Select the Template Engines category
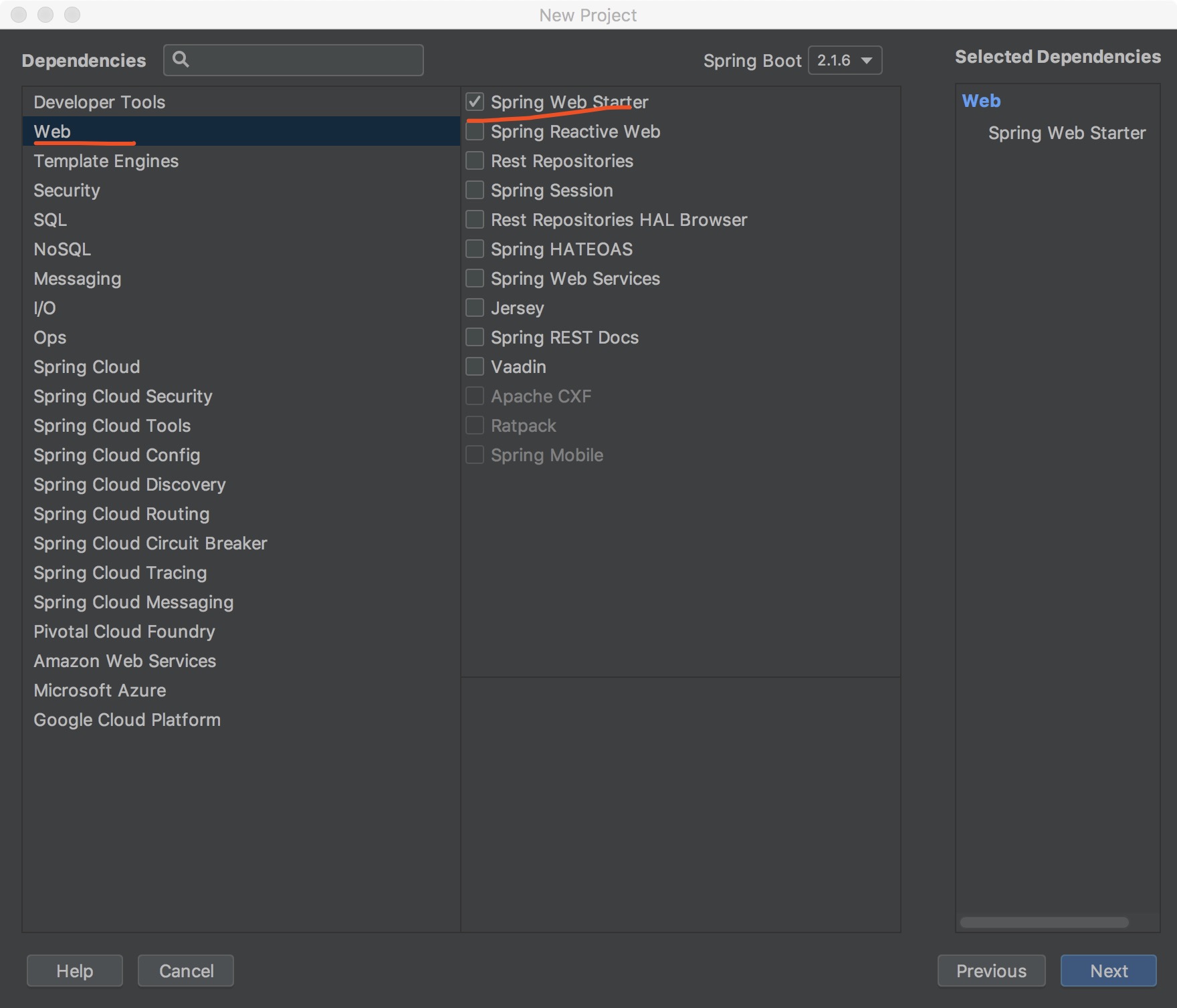Image resolution: width=1177 pixels, height=1008 pixels. click(106, 161)
